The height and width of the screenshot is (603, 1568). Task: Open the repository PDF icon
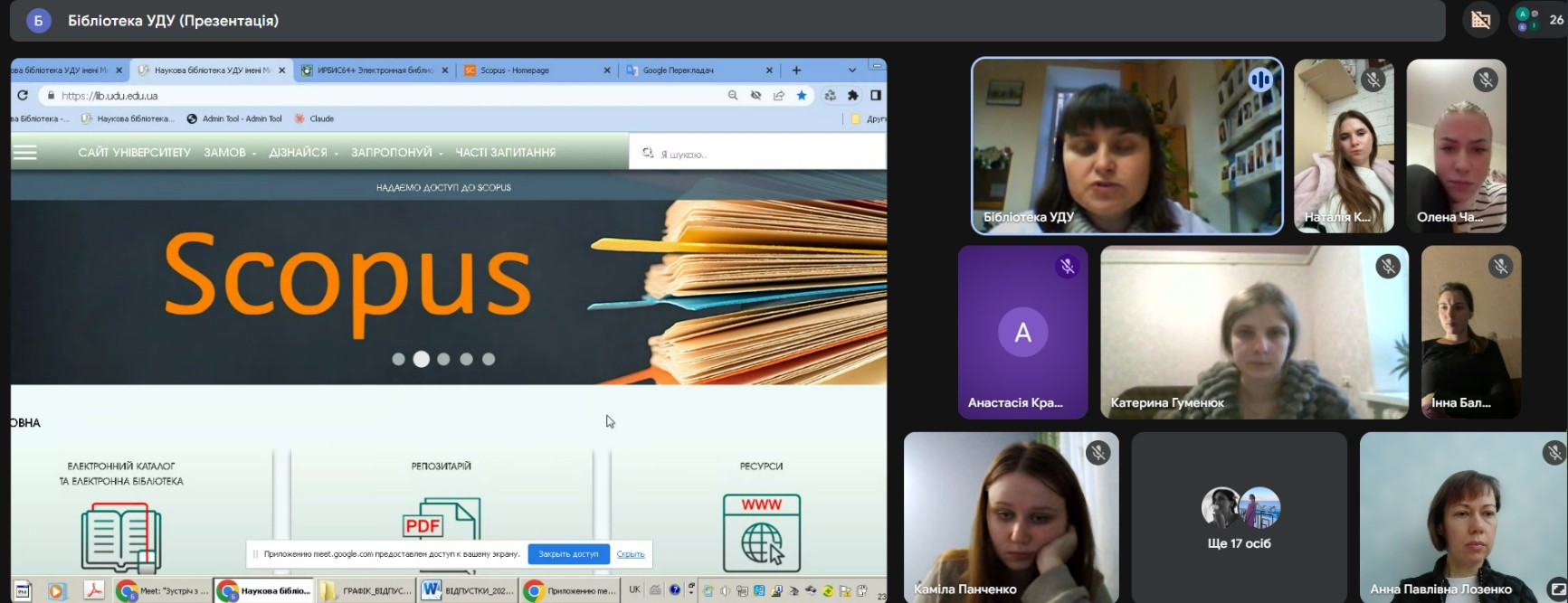point(441,529)
